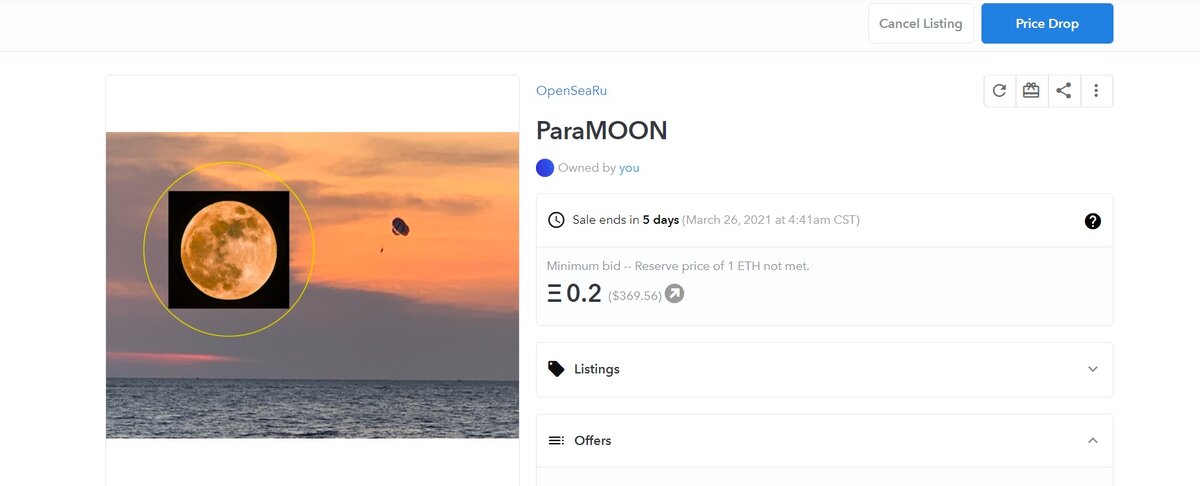The height and width of the screenshot is (486, 1200).
Task: Click the list icon next to Offers
Action: coord(556,440)
